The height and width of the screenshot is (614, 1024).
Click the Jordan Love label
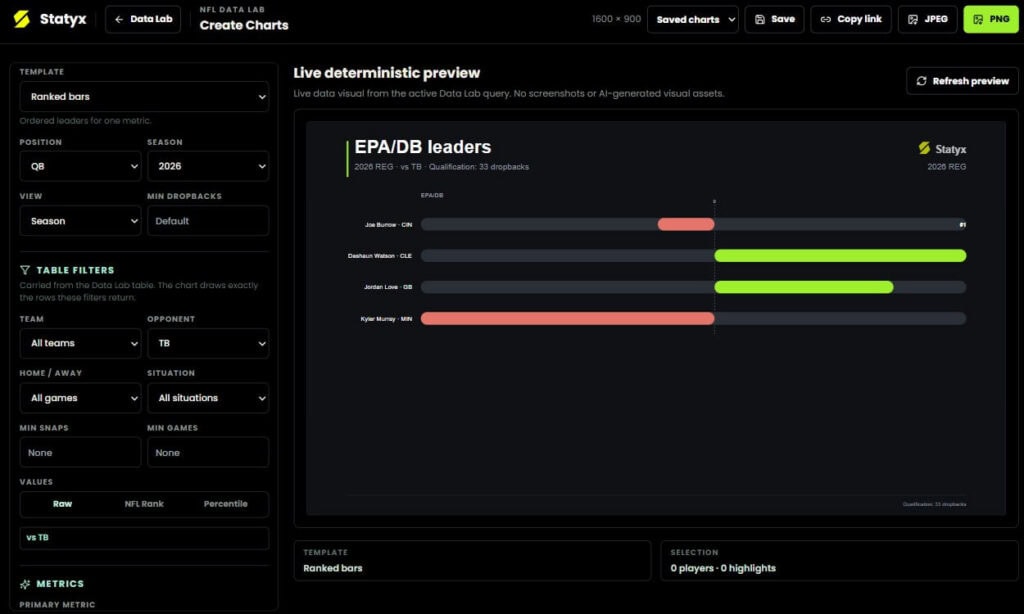click(388, 287)
